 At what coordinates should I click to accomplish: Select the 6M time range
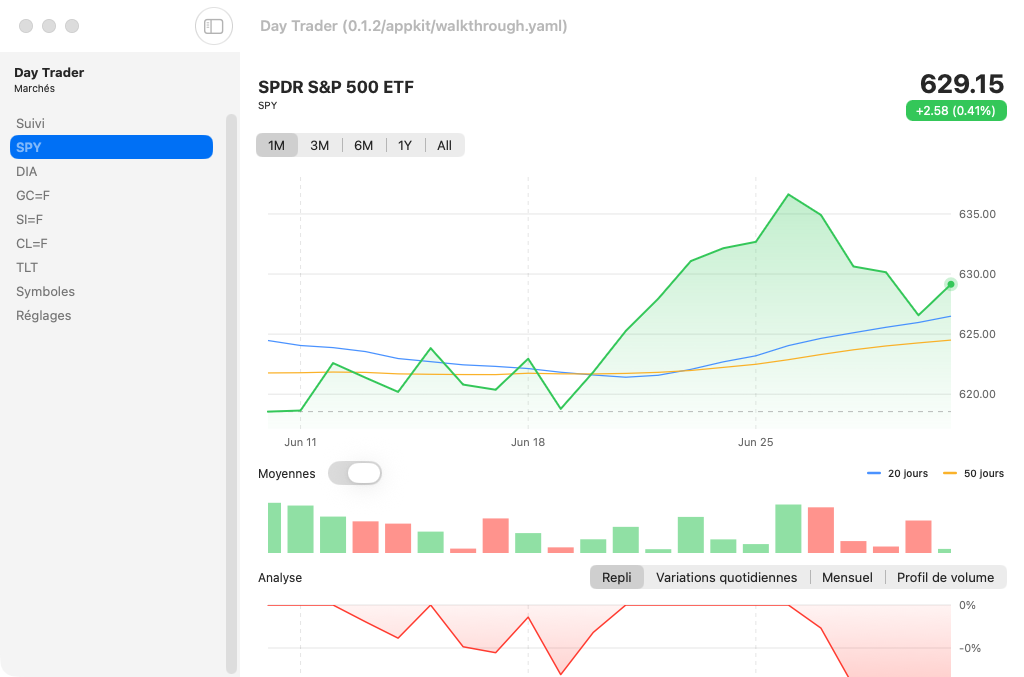[364, 146]
